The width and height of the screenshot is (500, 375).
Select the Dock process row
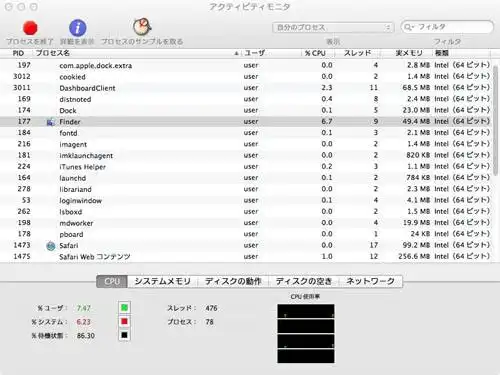click(x=246, y=110)
